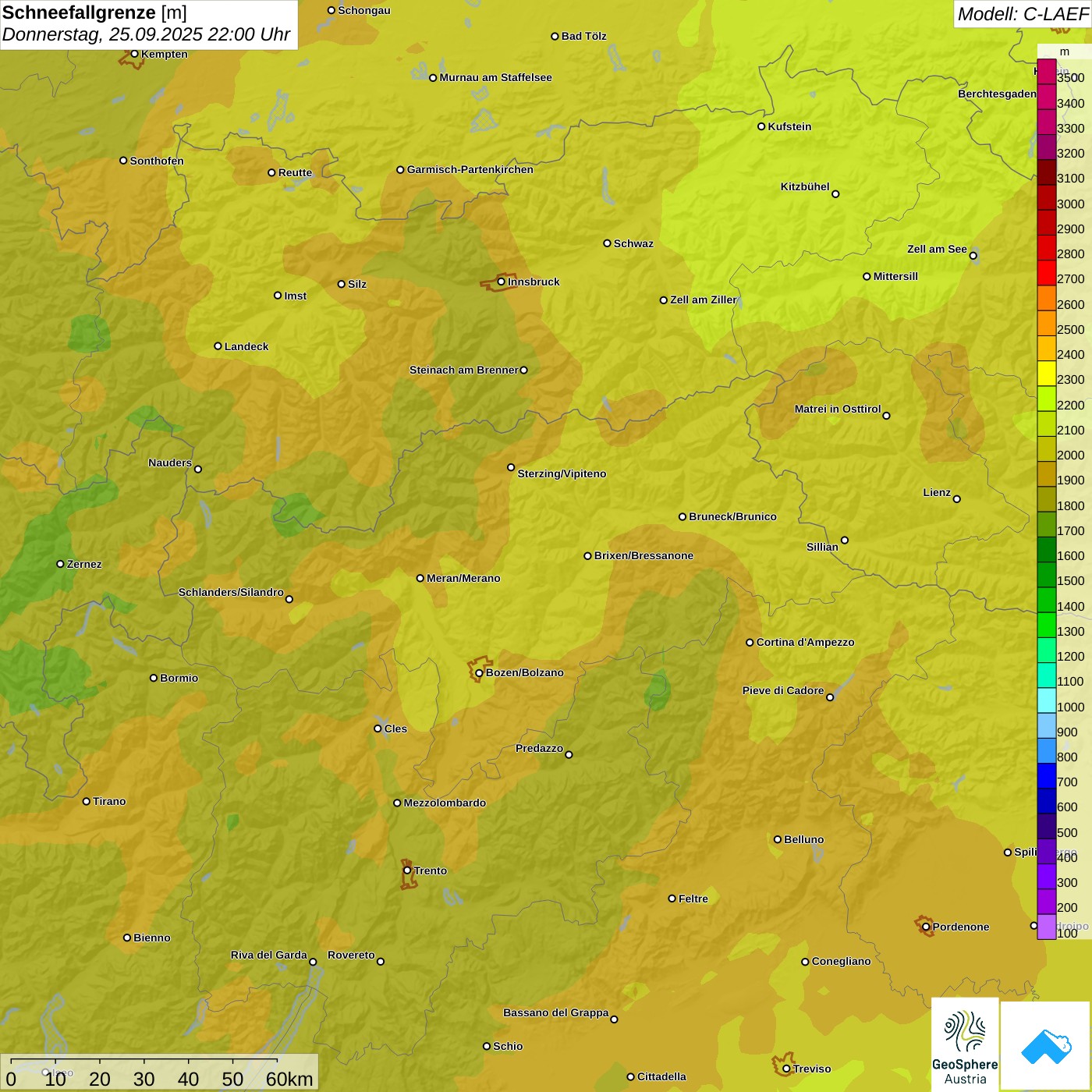Click the Feltre label
This screenshot has width=1092, height=1092.
693,899
